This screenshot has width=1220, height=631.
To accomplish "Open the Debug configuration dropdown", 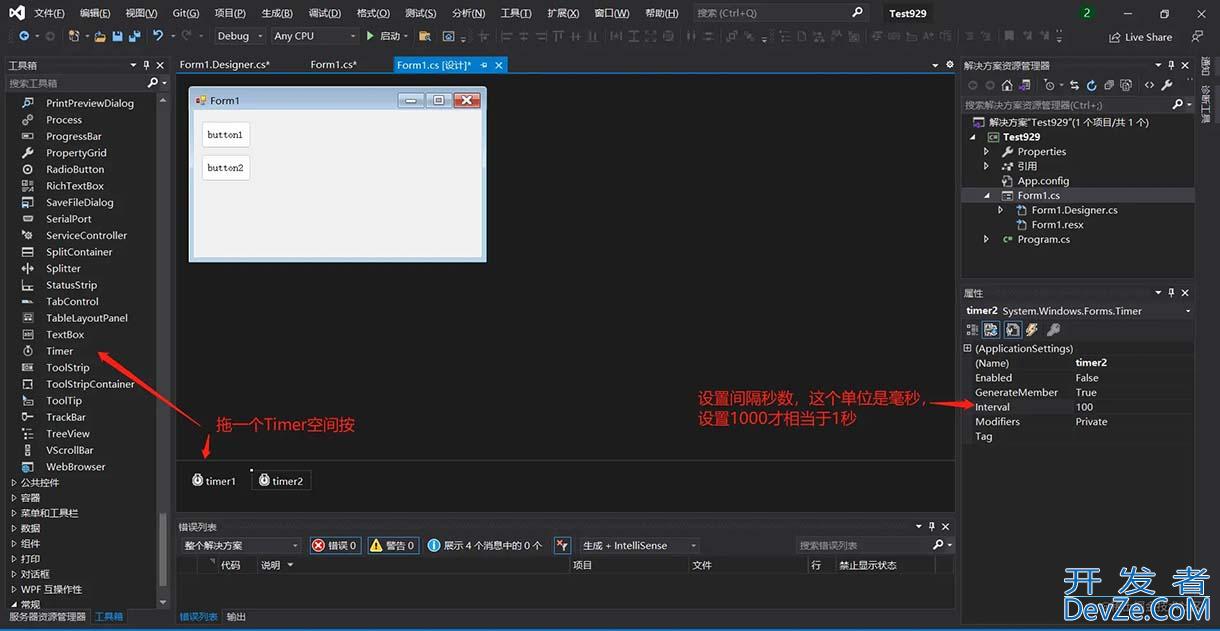I will pyautogui.click(x=240, y=36).
